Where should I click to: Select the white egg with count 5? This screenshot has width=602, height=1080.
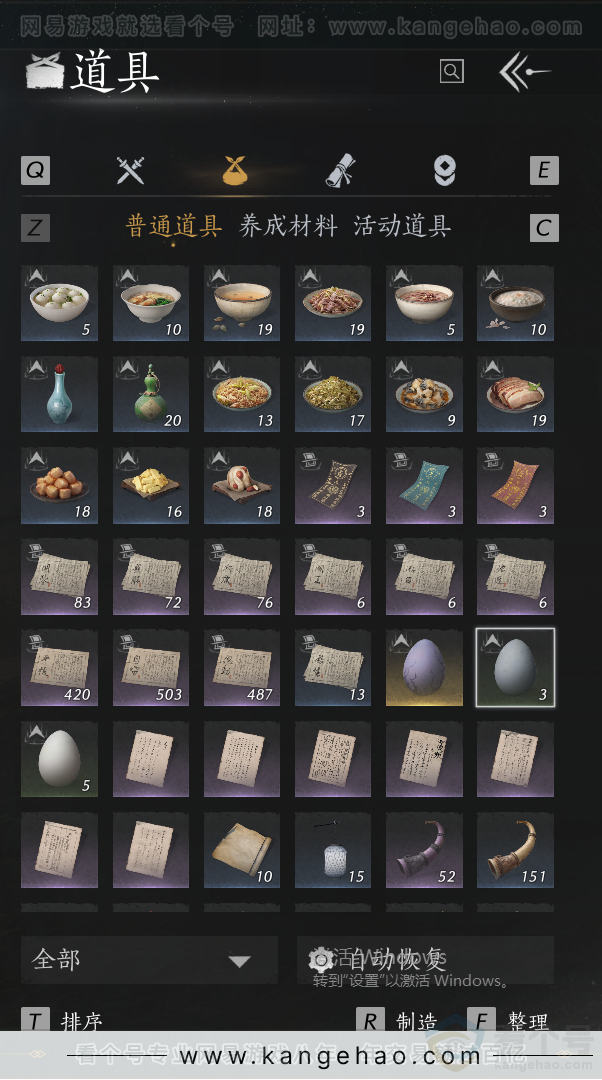[x=59, y=758]
